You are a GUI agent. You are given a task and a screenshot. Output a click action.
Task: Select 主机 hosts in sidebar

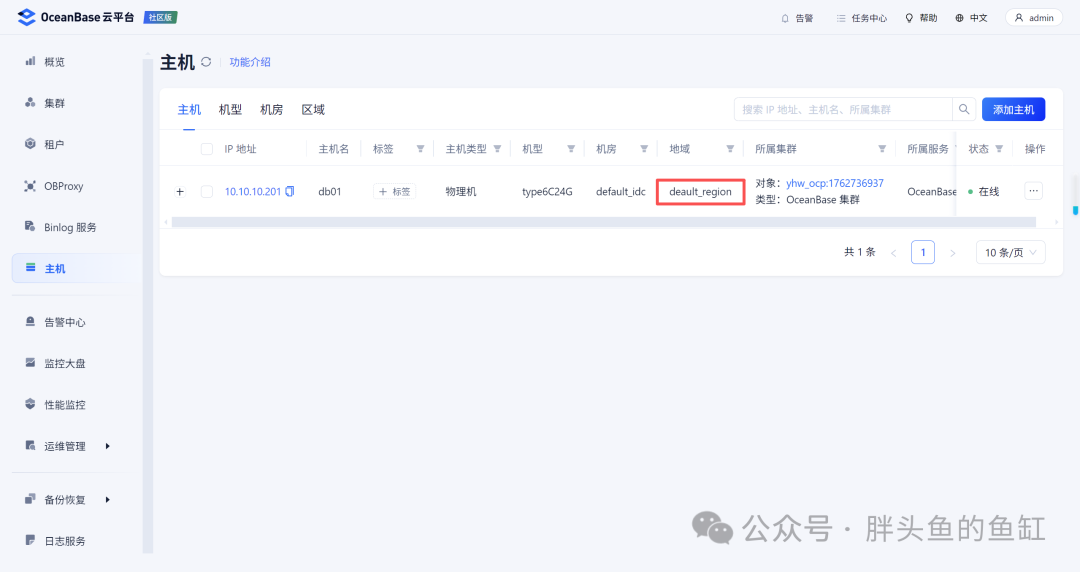tap(76, 269)
